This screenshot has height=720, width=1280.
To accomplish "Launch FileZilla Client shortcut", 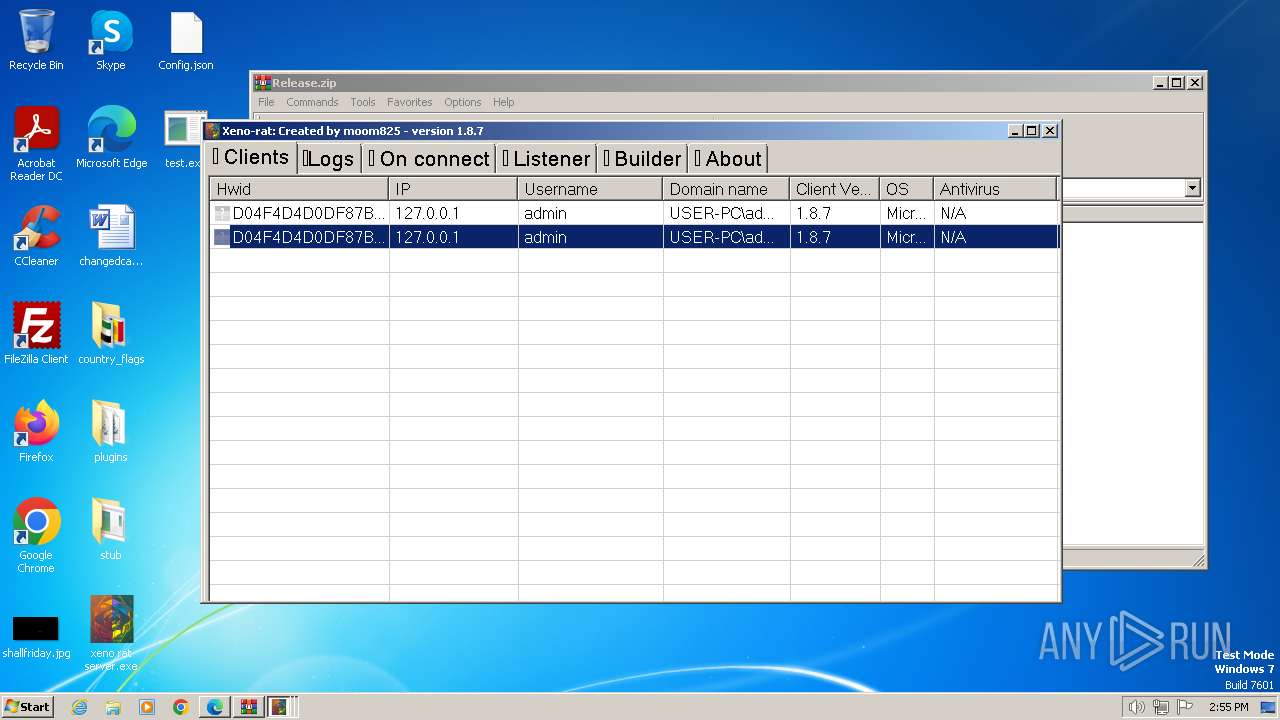I will coord(36,334).
